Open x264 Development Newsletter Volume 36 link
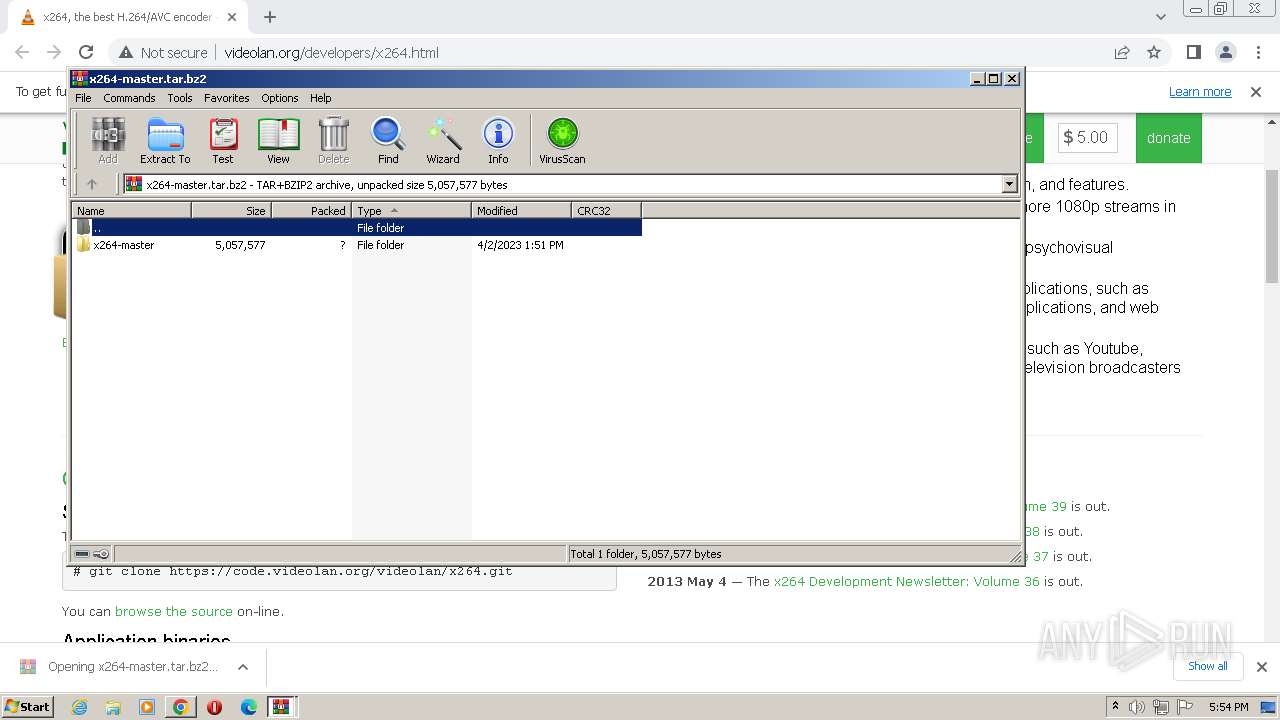This screenshot has height=720, width=1280. pos(907,581)
